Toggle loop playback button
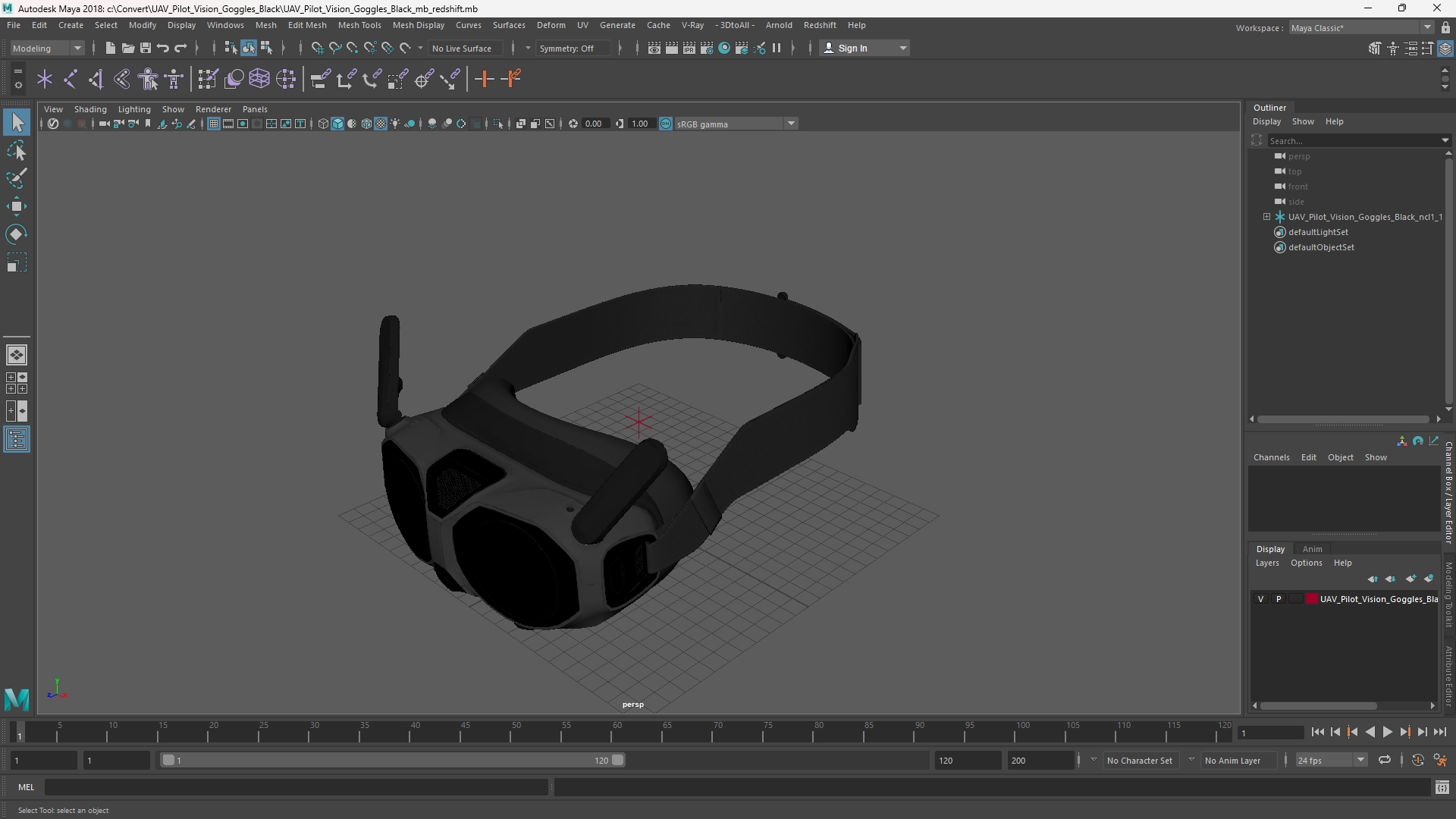The width and height of the screenshot is (1456, 819). pyautogui.click(x=1384, y=760)
